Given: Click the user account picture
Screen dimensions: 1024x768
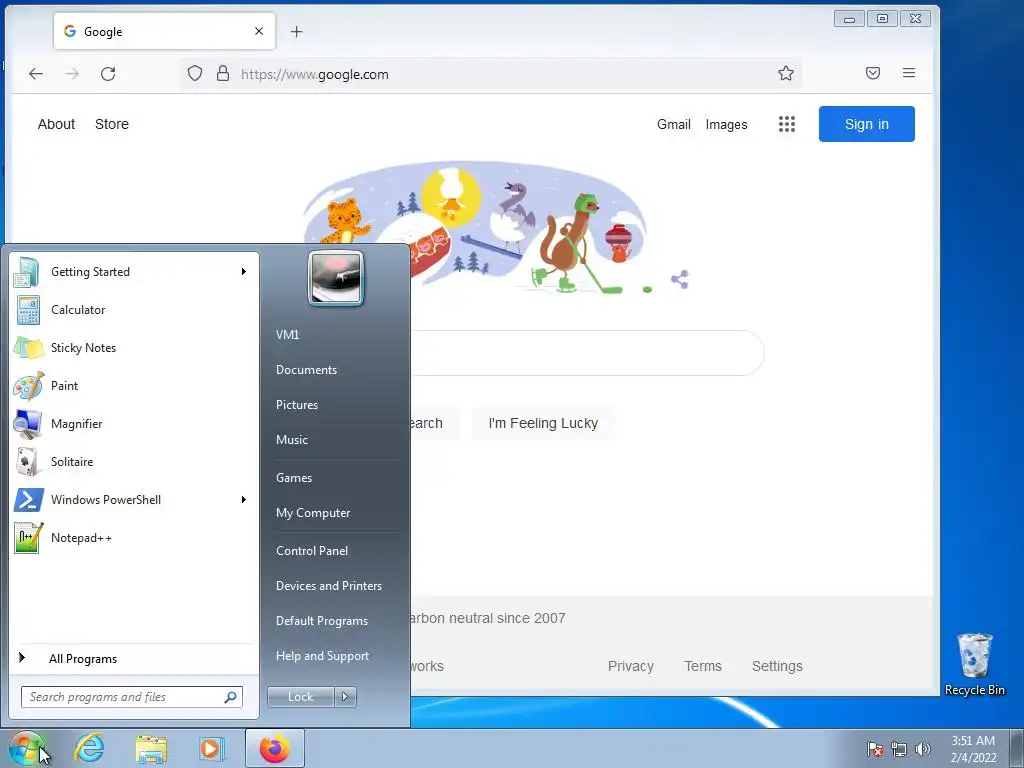Looking at the screenshot, I should (336, 278).
